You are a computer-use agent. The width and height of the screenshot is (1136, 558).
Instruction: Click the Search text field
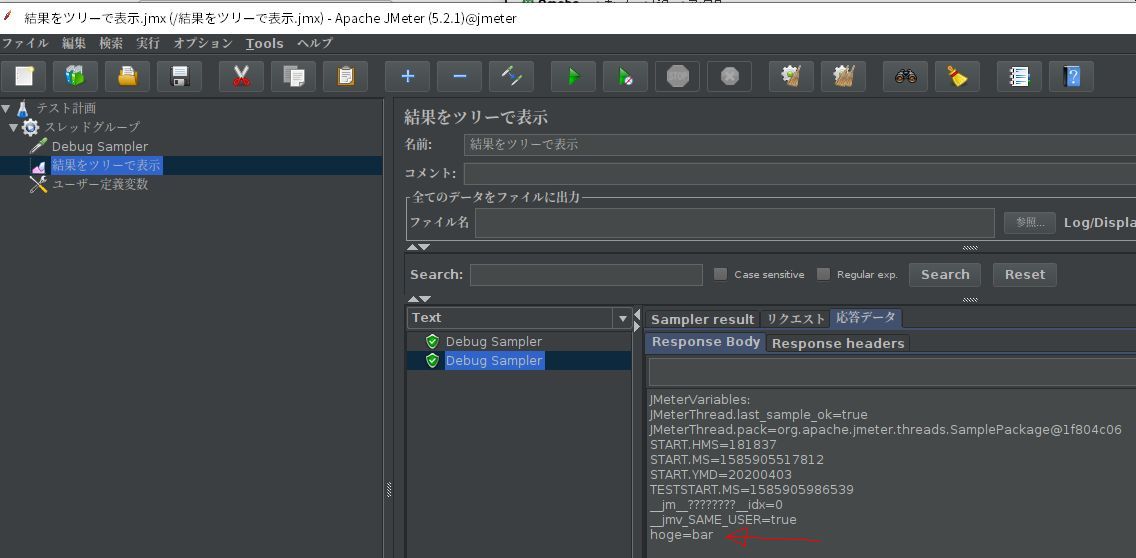586,275
